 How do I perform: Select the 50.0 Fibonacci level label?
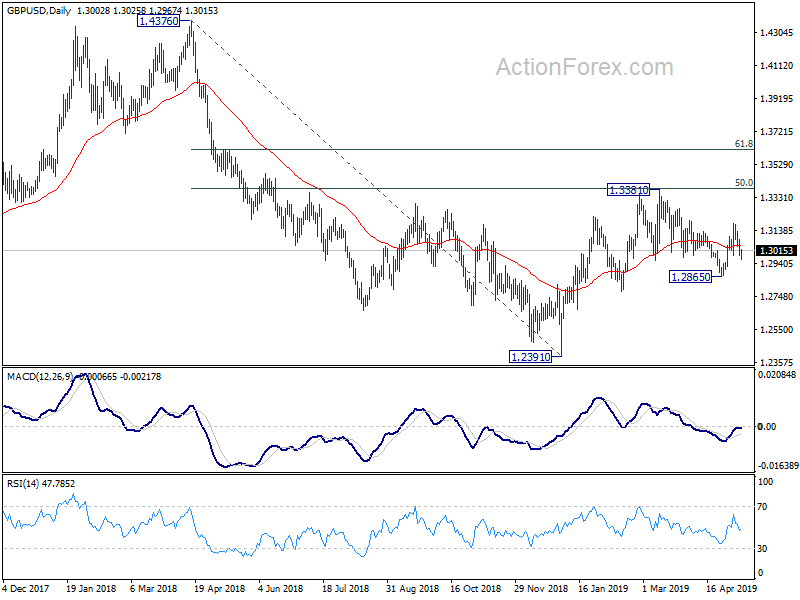coord(743,183)
